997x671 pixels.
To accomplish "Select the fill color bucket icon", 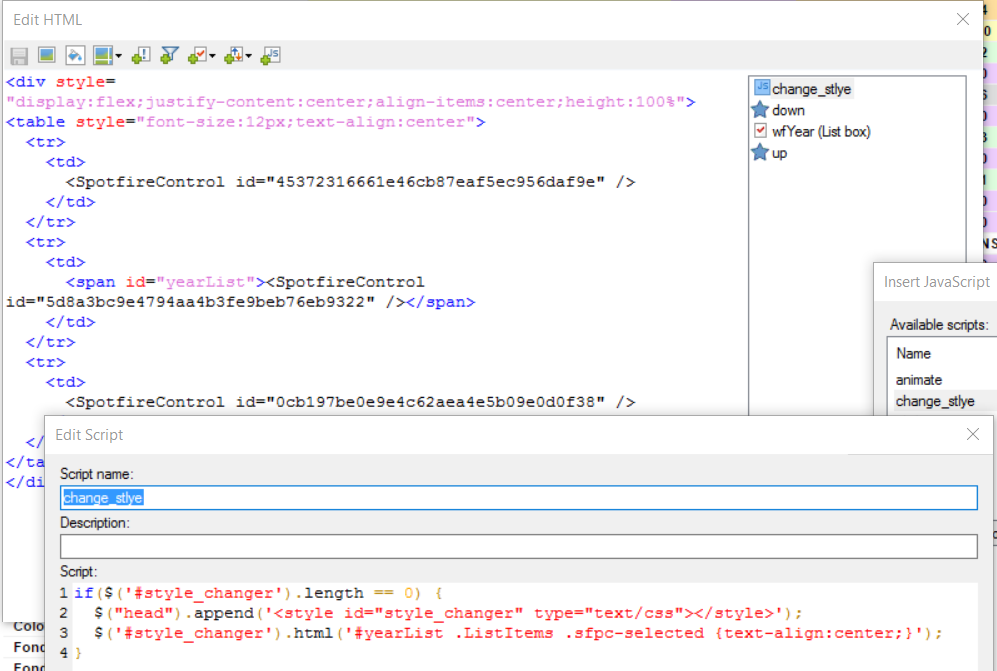I will tap(74, 55).
